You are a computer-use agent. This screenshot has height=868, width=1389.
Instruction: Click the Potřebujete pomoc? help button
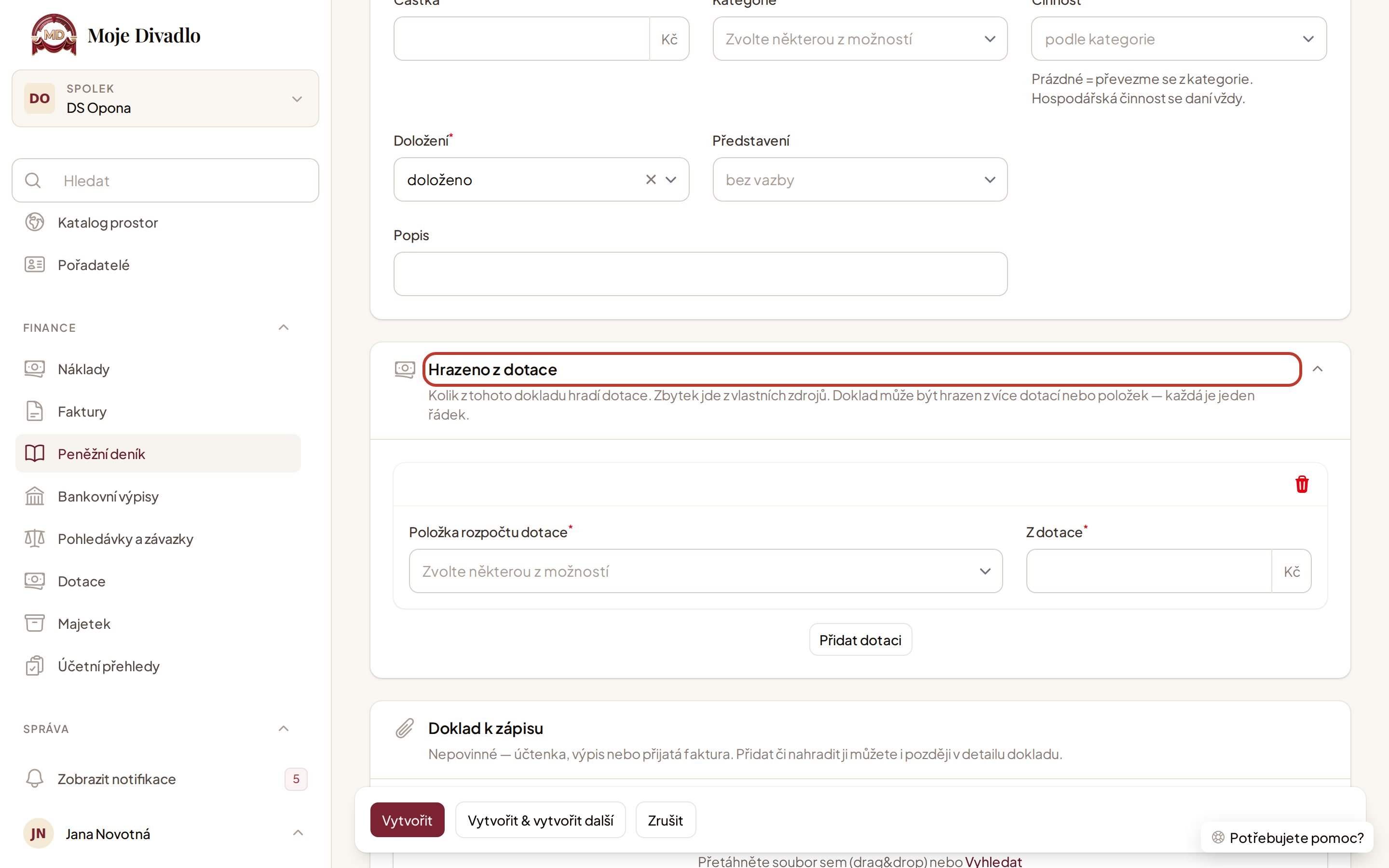click(1287, 837)
